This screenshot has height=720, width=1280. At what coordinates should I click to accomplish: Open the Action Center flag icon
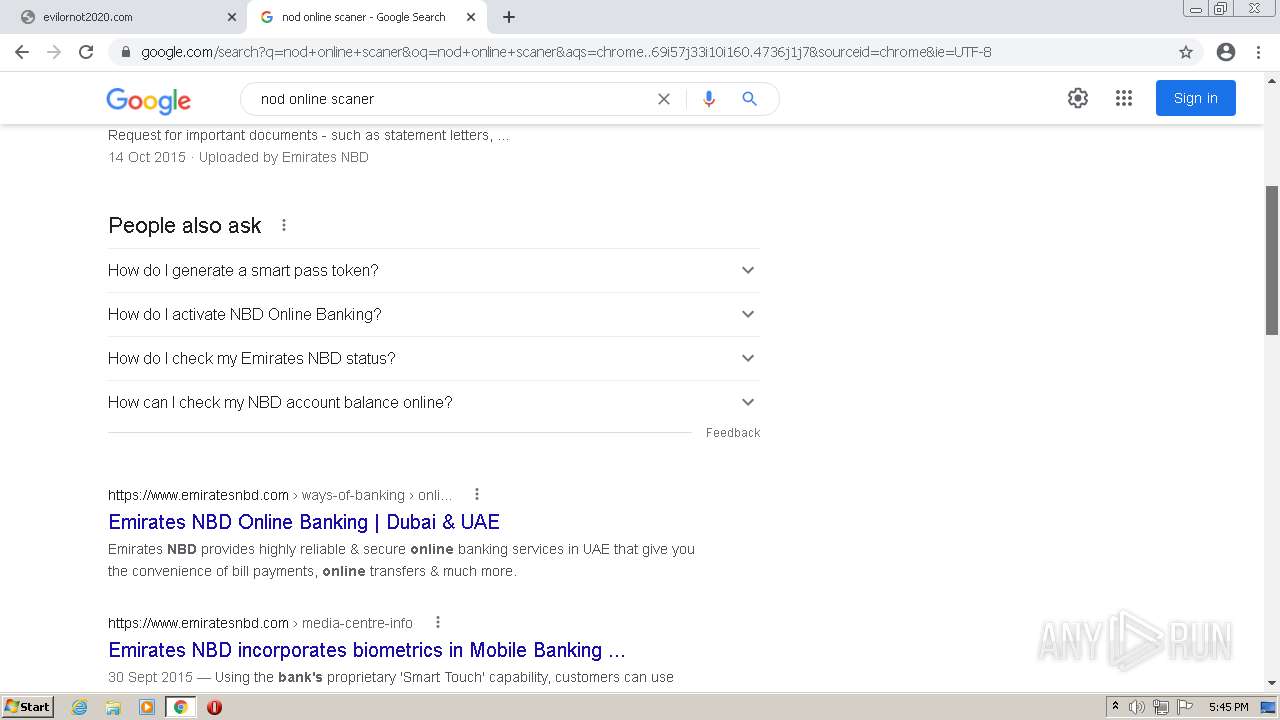(1185, 707)
